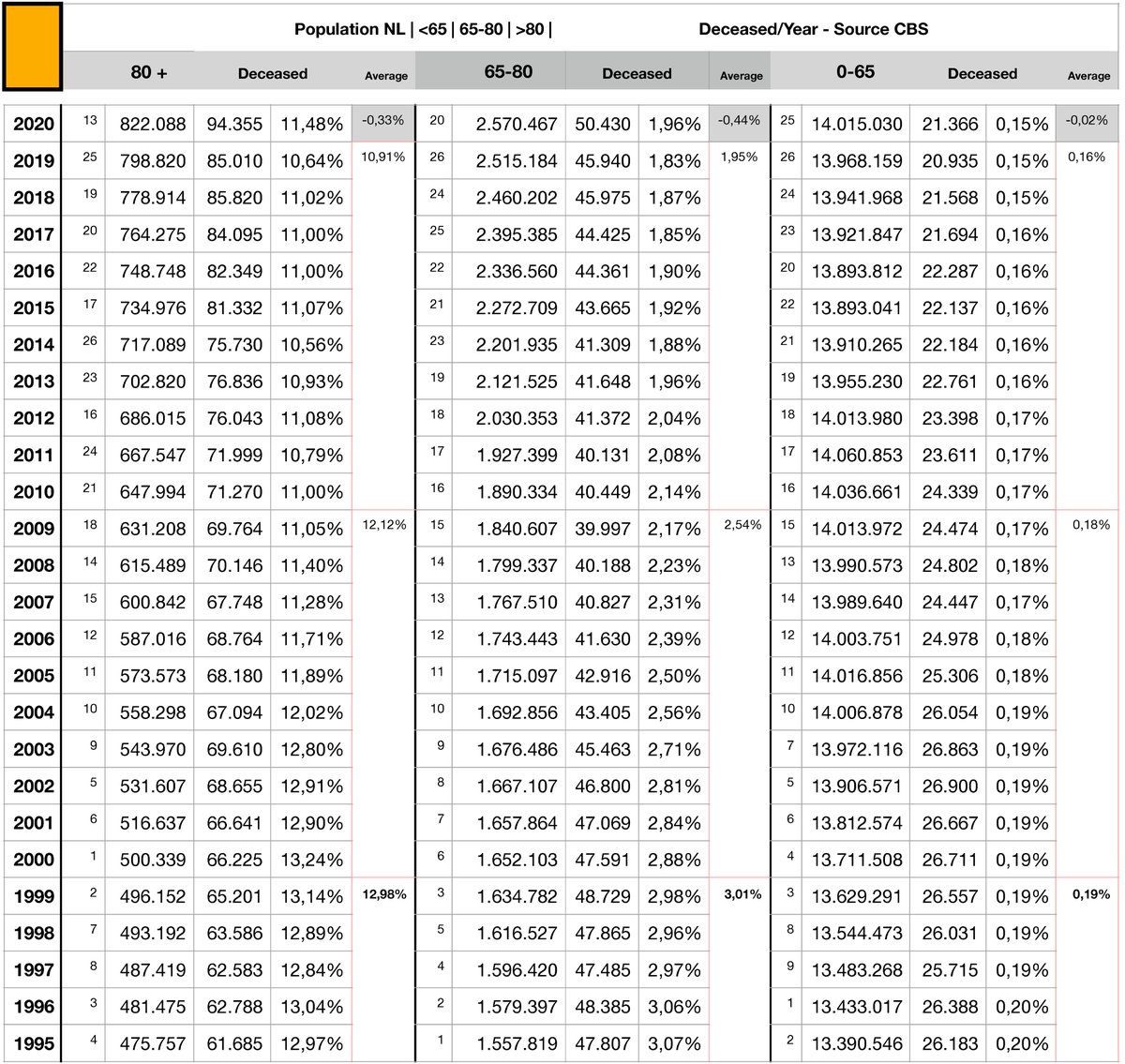Select the 1999 year row label

(34, 896)
